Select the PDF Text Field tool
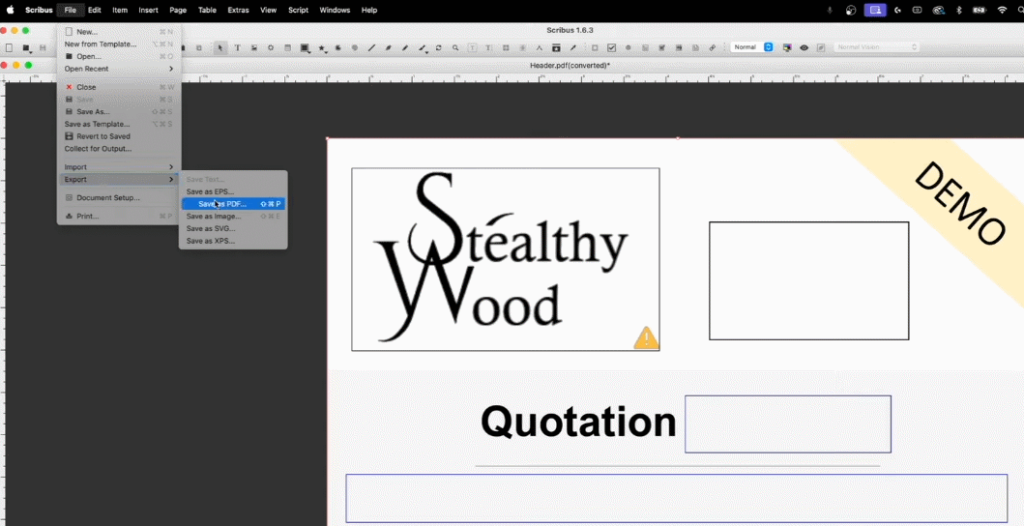The width and height of the screenshot is (1024, 526). (645, 48)
